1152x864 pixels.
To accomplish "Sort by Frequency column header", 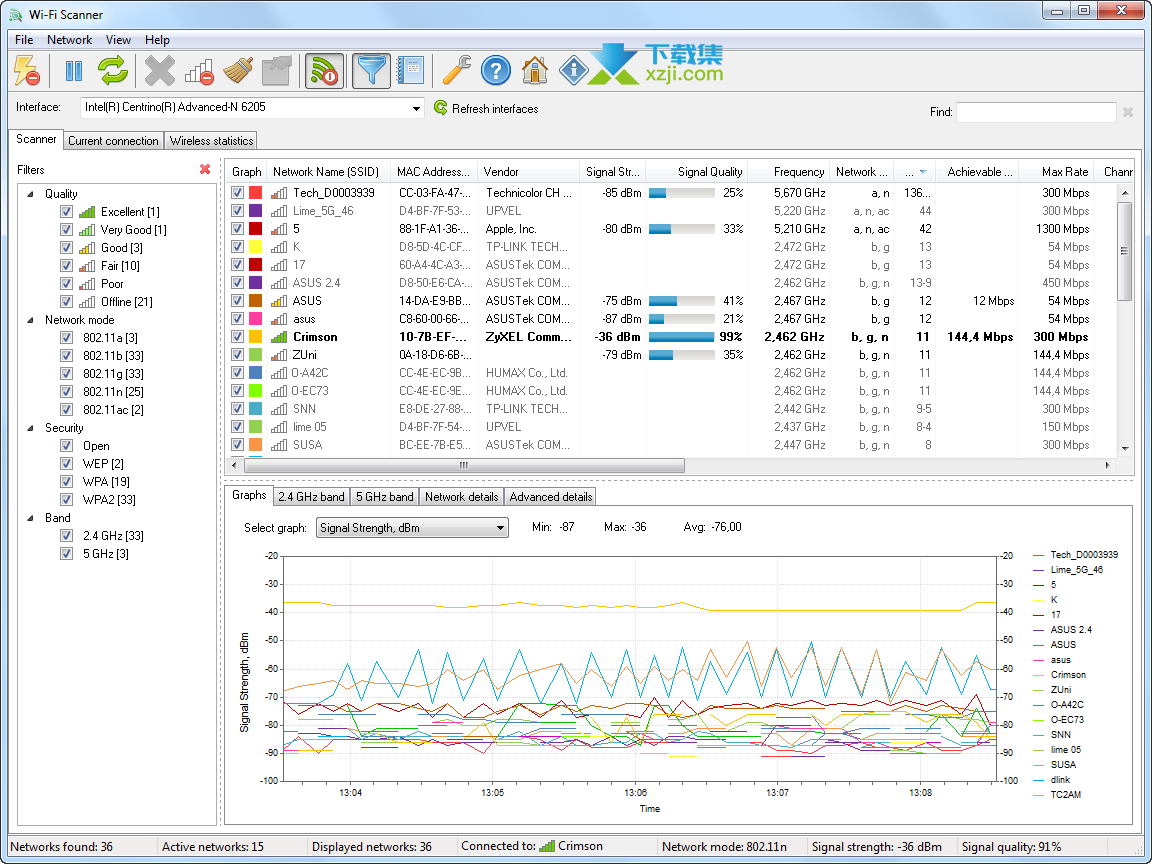I will pos(789,172).
